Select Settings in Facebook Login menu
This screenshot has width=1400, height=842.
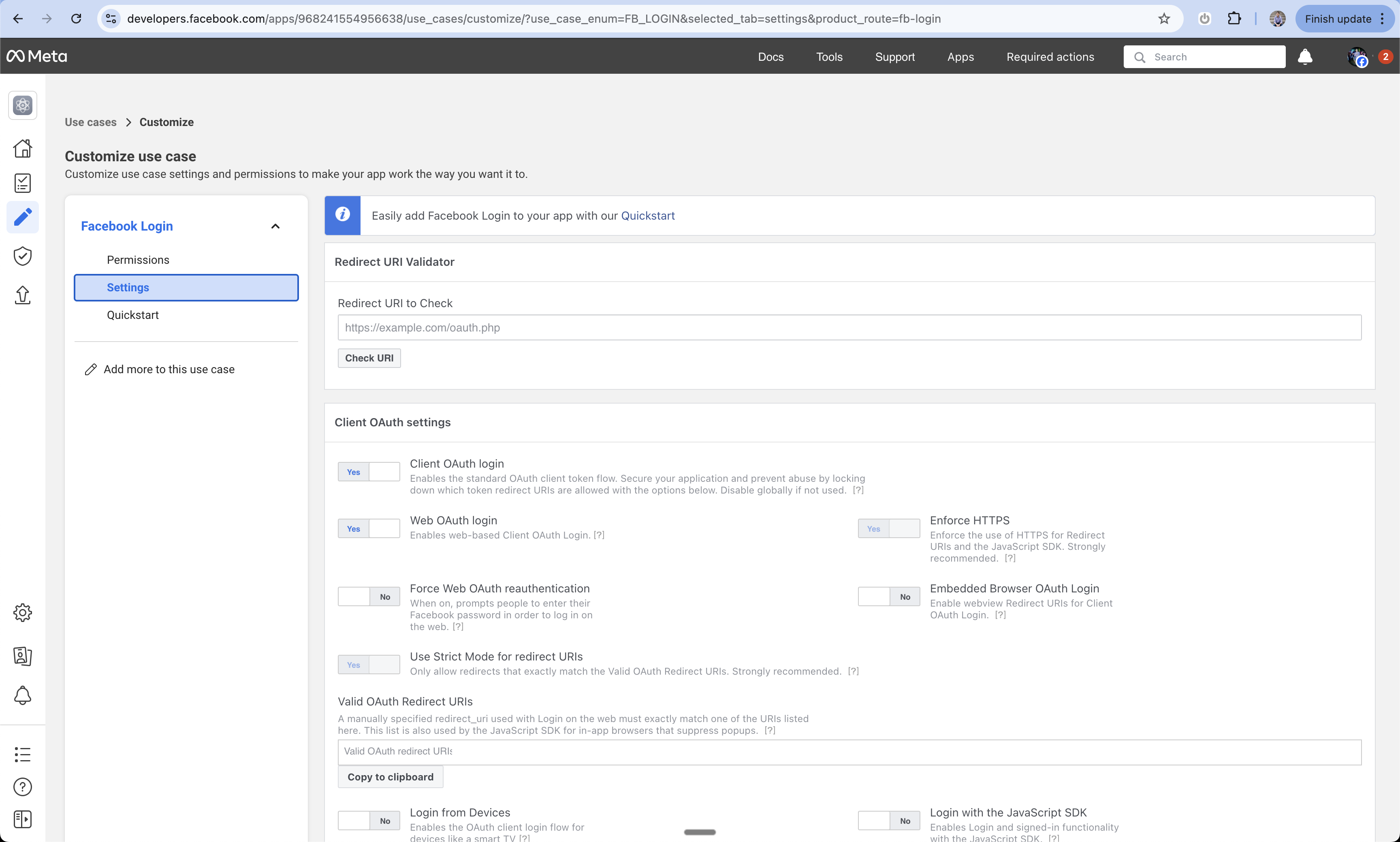(186, 287)
